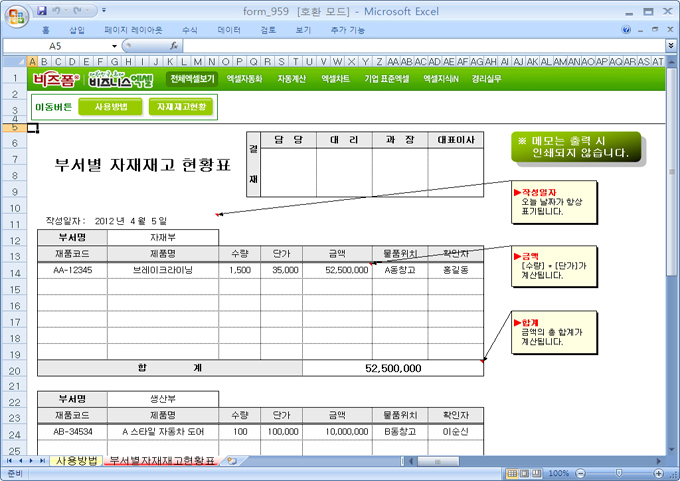Select the 자재부 department name cell
The height and width of the screenshot is (481, 680).
click(163, 237)
